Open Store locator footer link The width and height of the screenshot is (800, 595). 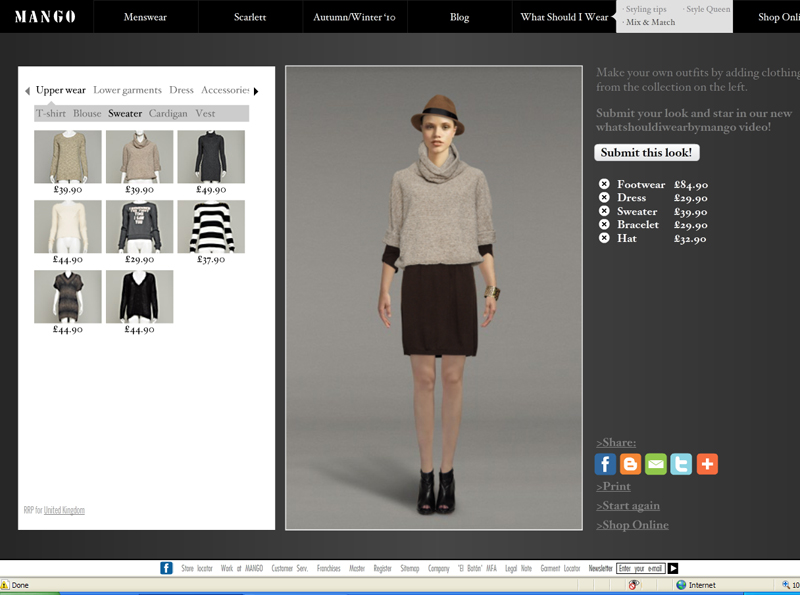coord(196,568)
